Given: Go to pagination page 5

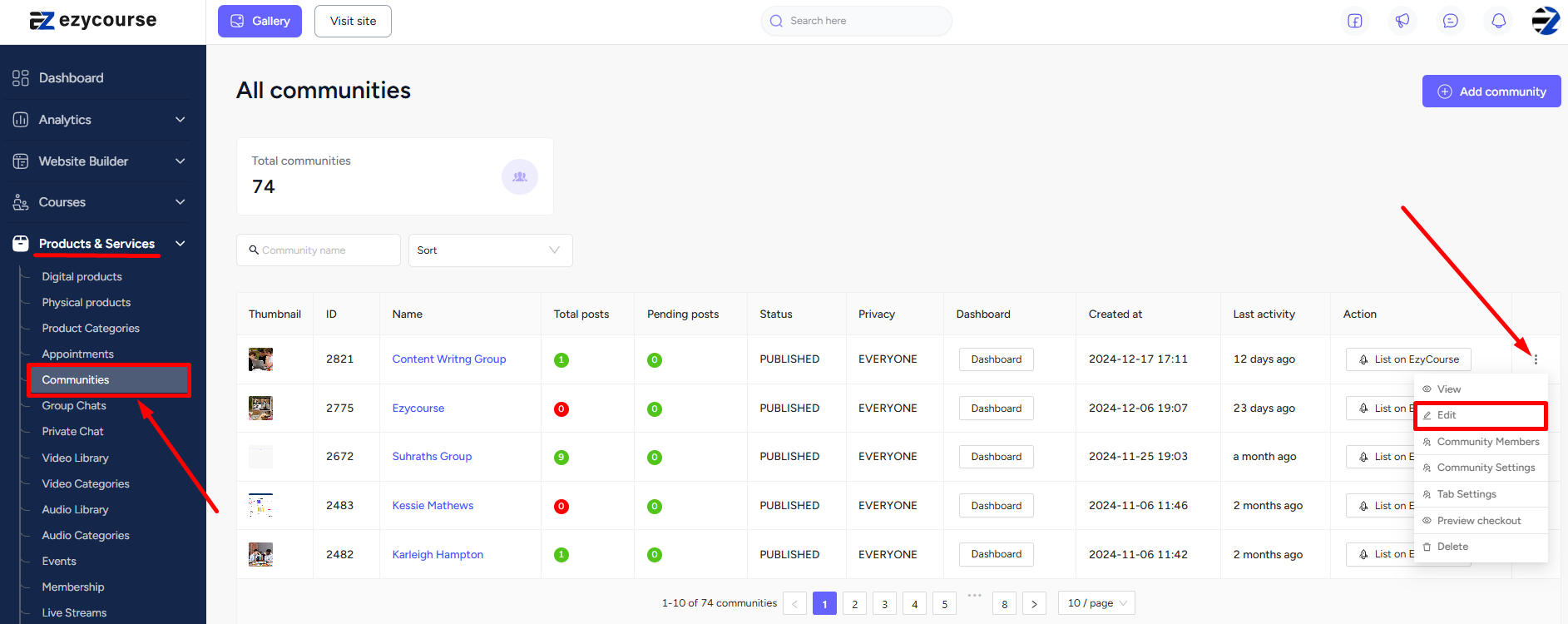Looking at the screenshot, I should [x=944, y=604].
